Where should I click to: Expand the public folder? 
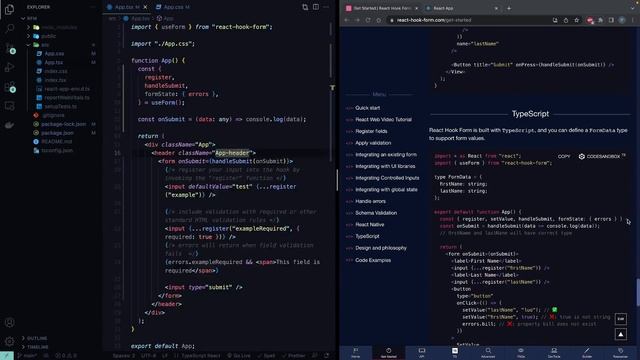(x=48, y=36)
